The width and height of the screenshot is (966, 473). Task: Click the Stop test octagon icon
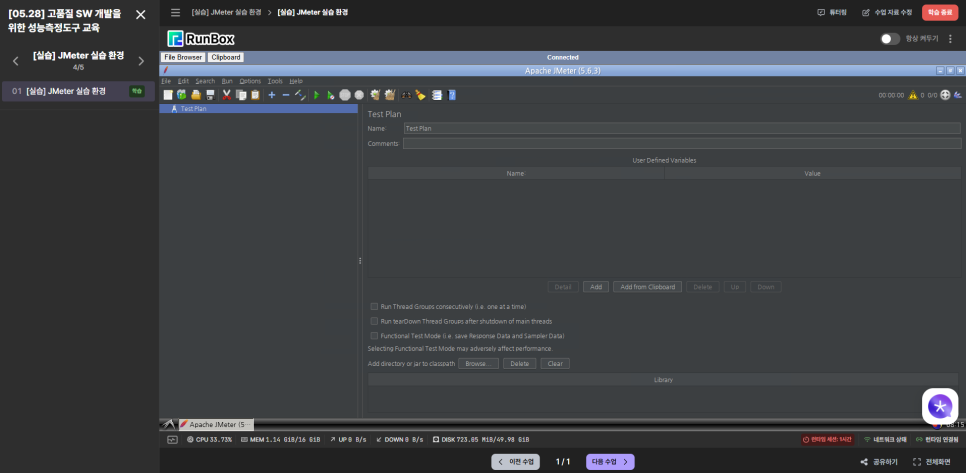tap(345, 95)
